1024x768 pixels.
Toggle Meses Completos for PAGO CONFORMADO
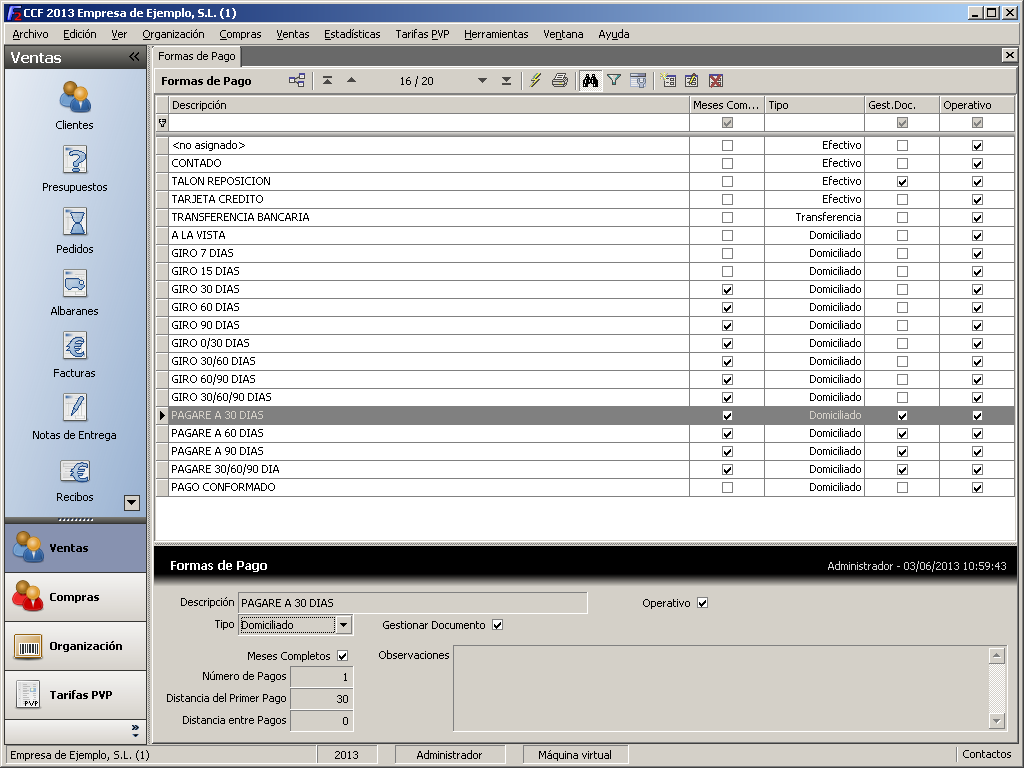(x=728, y=487)
